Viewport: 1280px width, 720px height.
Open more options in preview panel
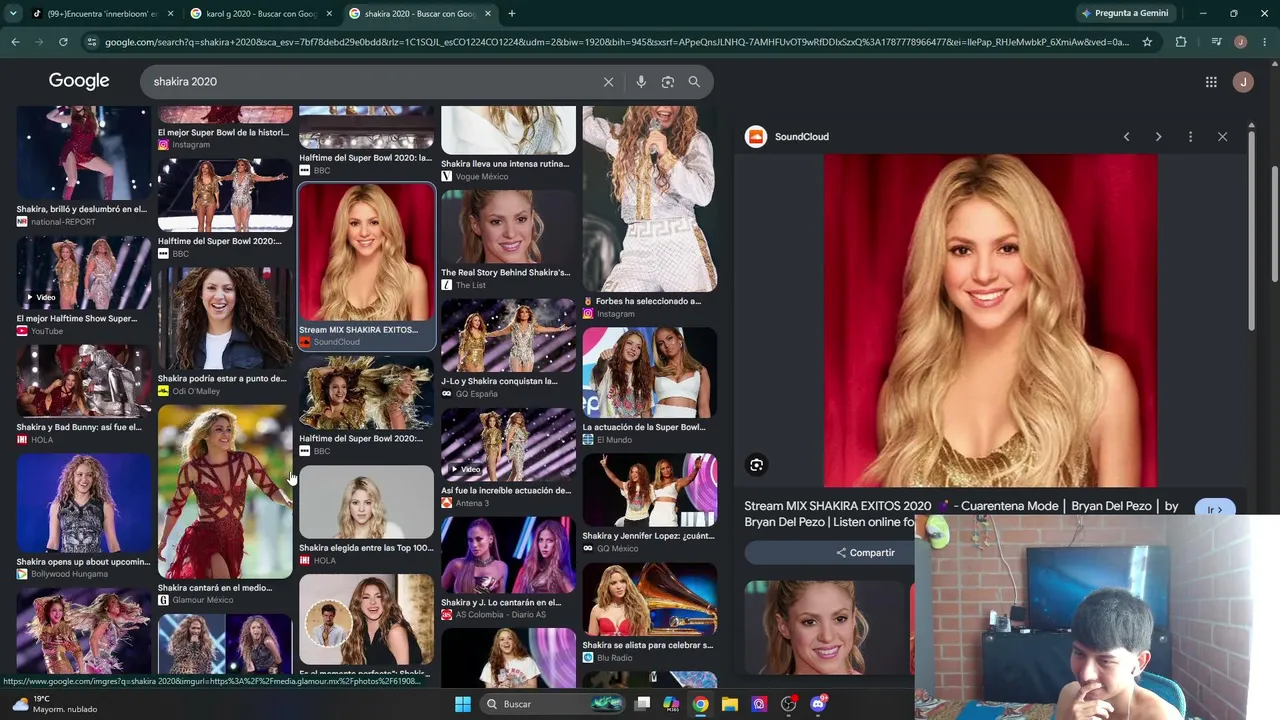point(1190,137)
